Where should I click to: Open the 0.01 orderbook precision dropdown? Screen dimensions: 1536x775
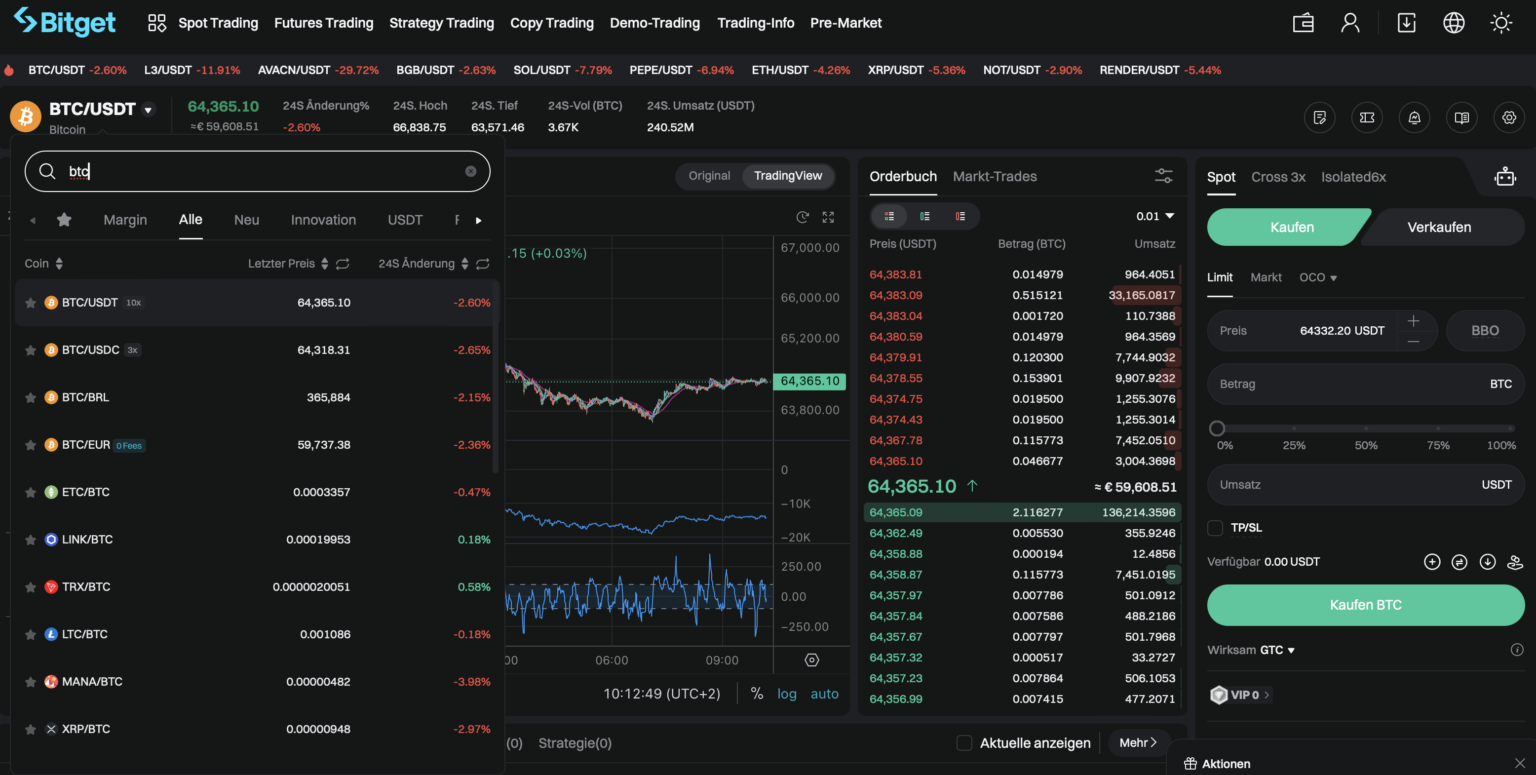(1155, 216)
